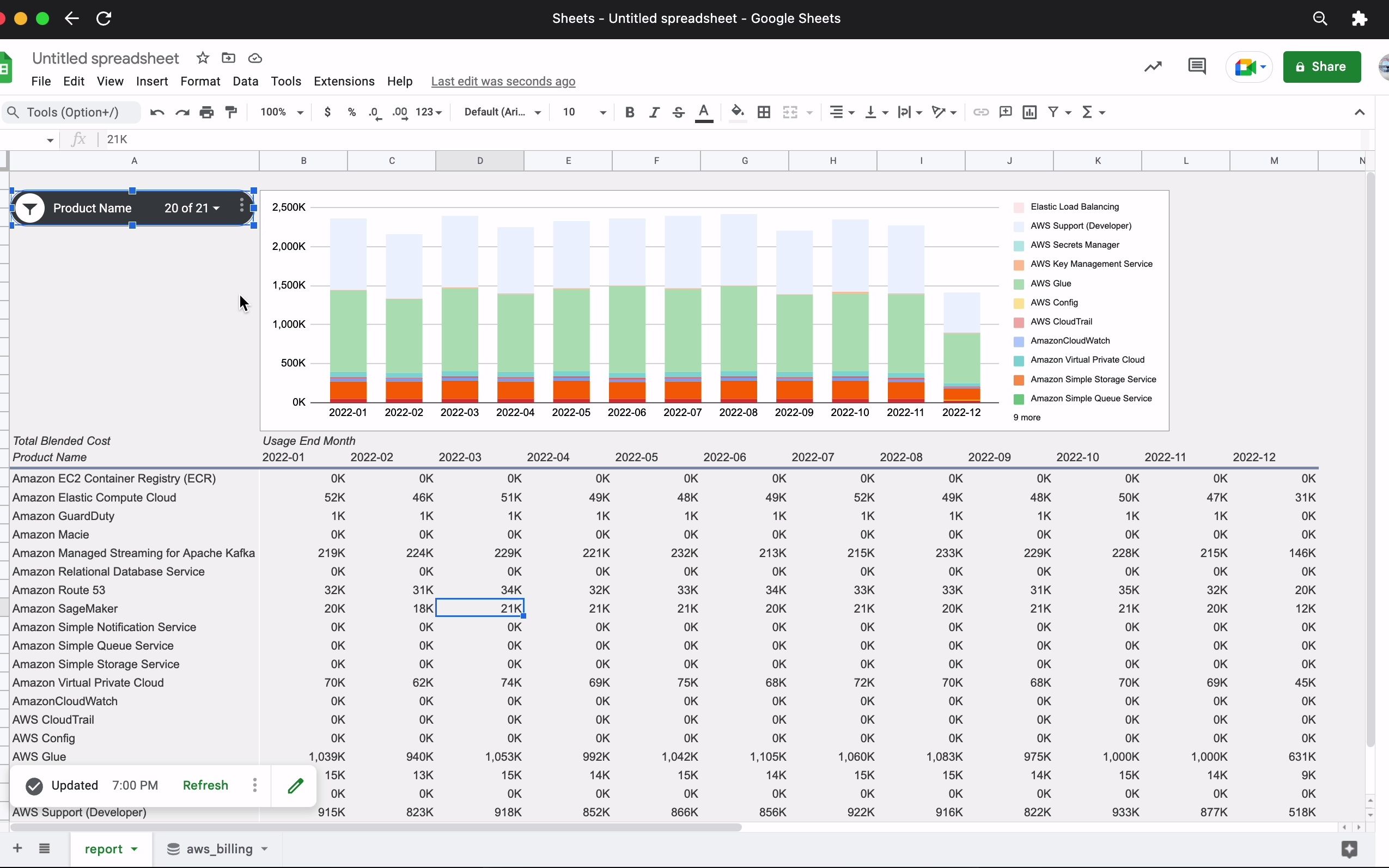Click the green pencil edit icon
The height and width of the screenshot is (868, 1389).
295,785
